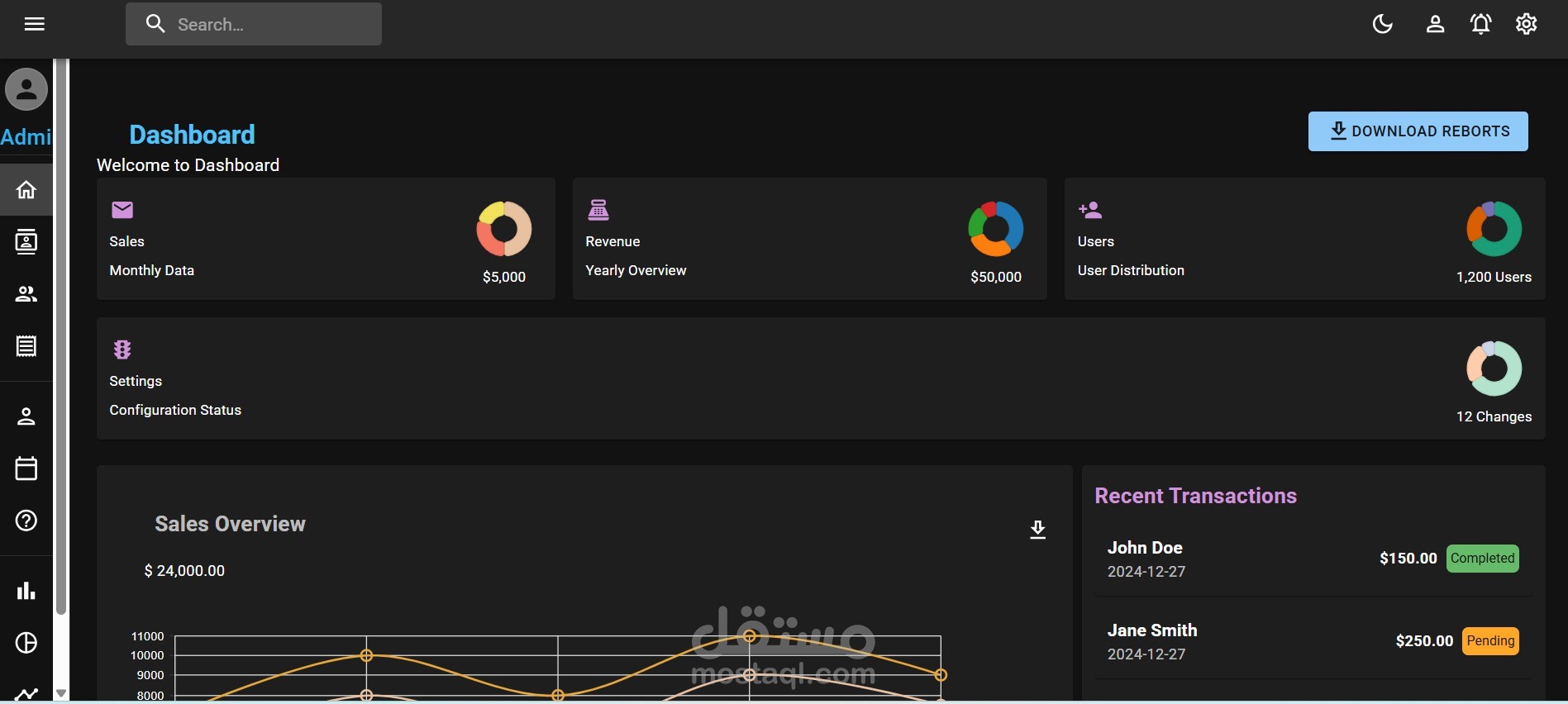Click the Welcome to Dashboard subtitle

(188, 165)
